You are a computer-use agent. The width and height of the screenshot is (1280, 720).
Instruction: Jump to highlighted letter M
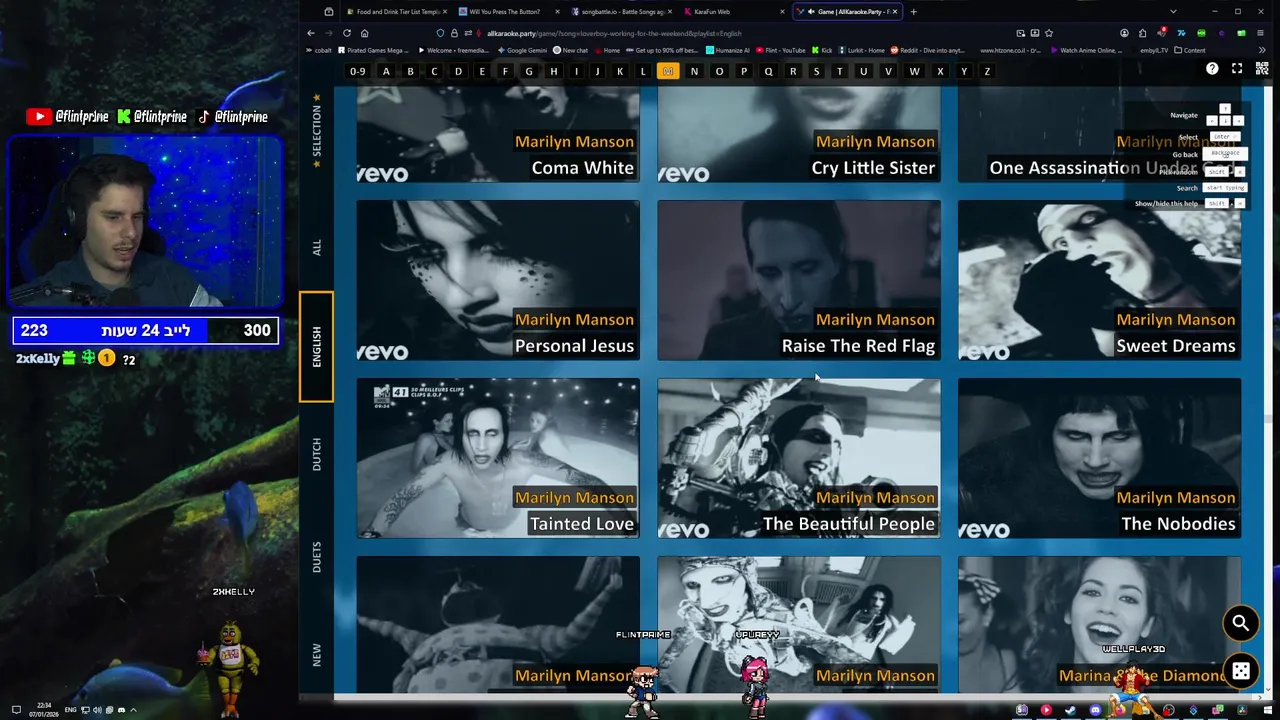point(668,71)
